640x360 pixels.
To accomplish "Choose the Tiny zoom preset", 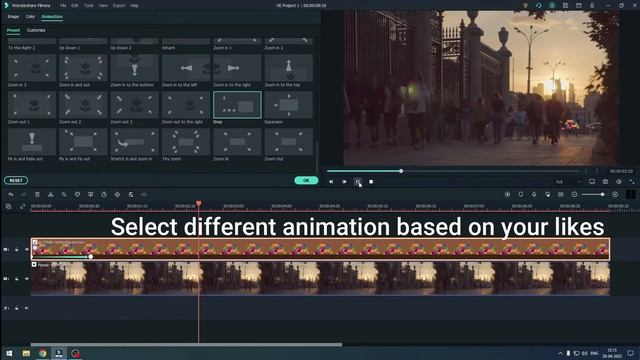I will (x=186, y=145).
